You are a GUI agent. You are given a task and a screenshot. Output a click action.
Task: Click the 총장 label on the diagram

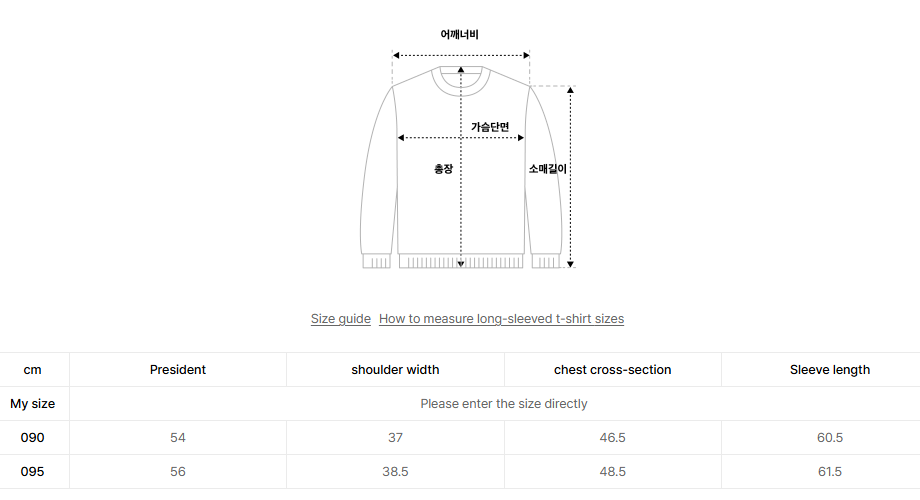443,169
